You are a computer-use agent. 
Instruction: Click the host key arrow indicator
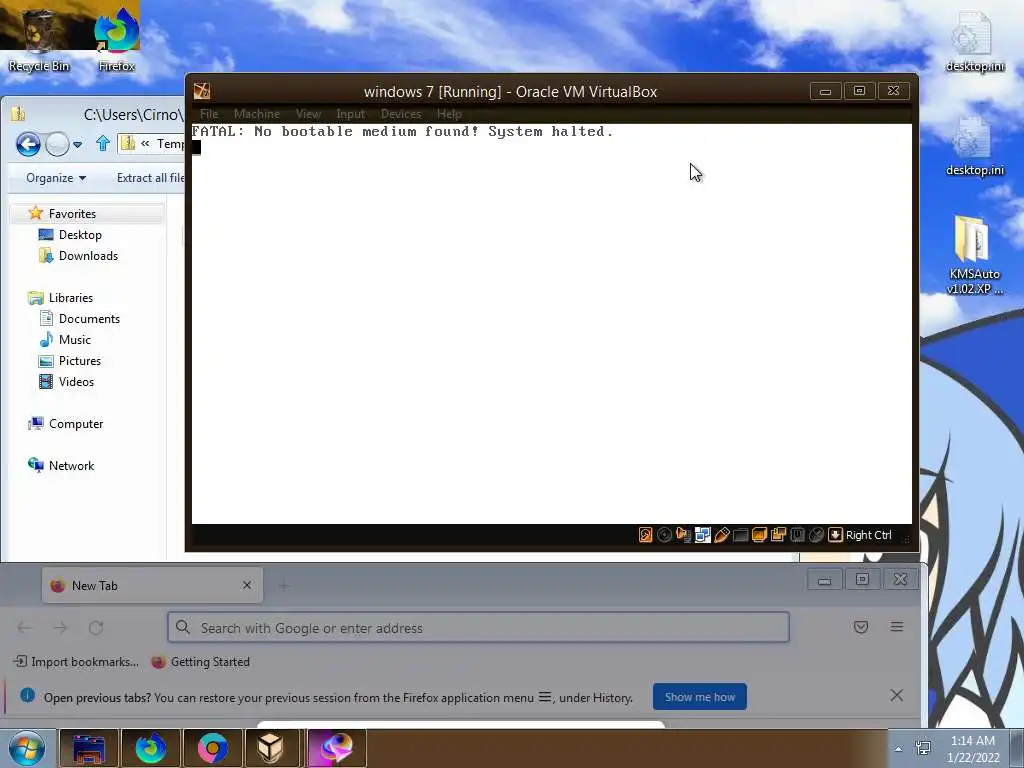pos(835,535)
